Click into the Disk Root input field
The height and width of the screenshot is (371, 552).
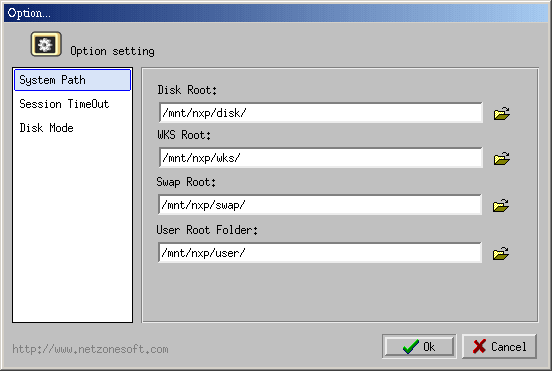click(x=321, y=113)
